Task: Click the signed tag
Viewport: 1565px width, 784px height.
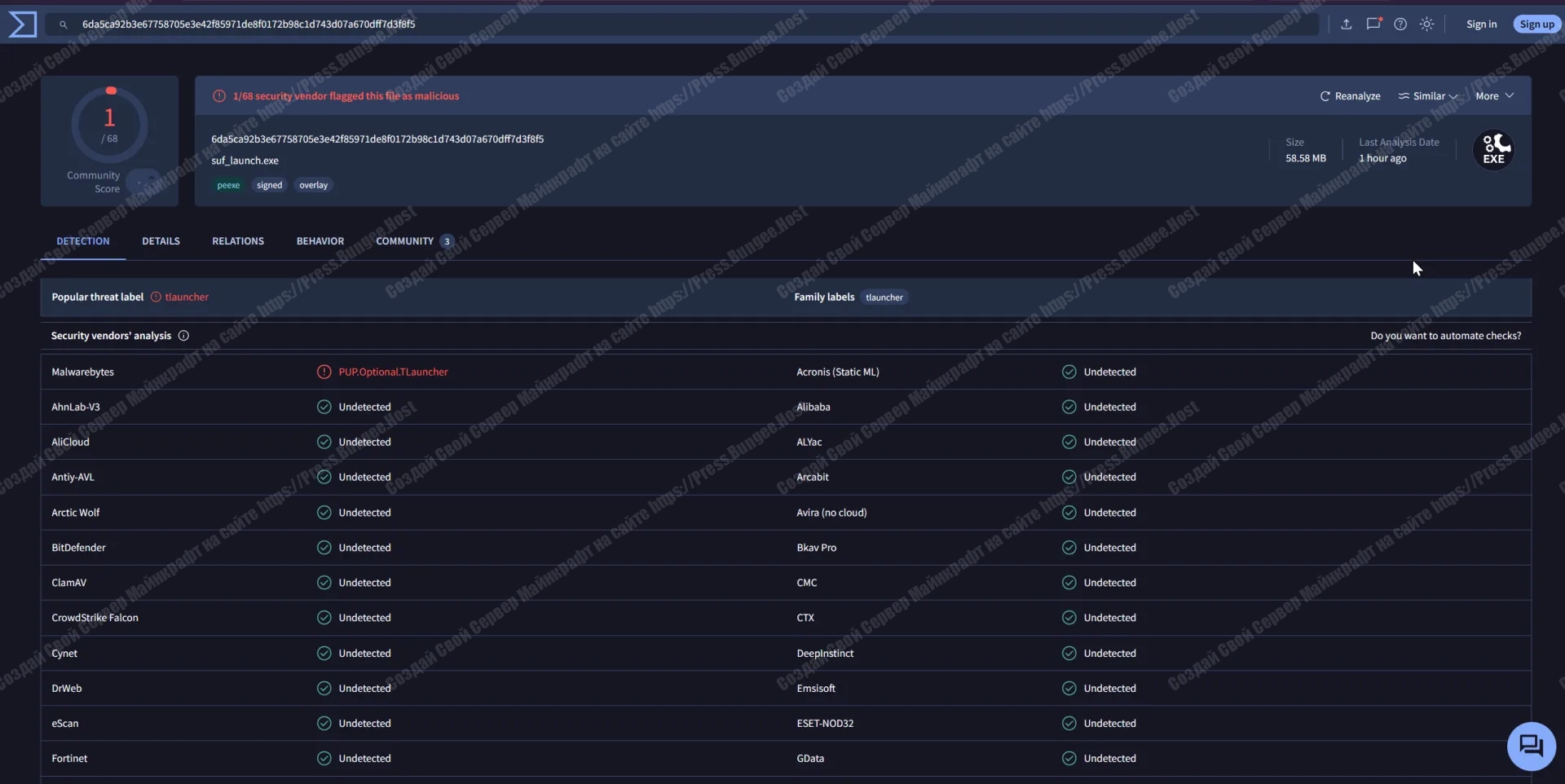Action: pyautogui.click(x=269, y=186)
